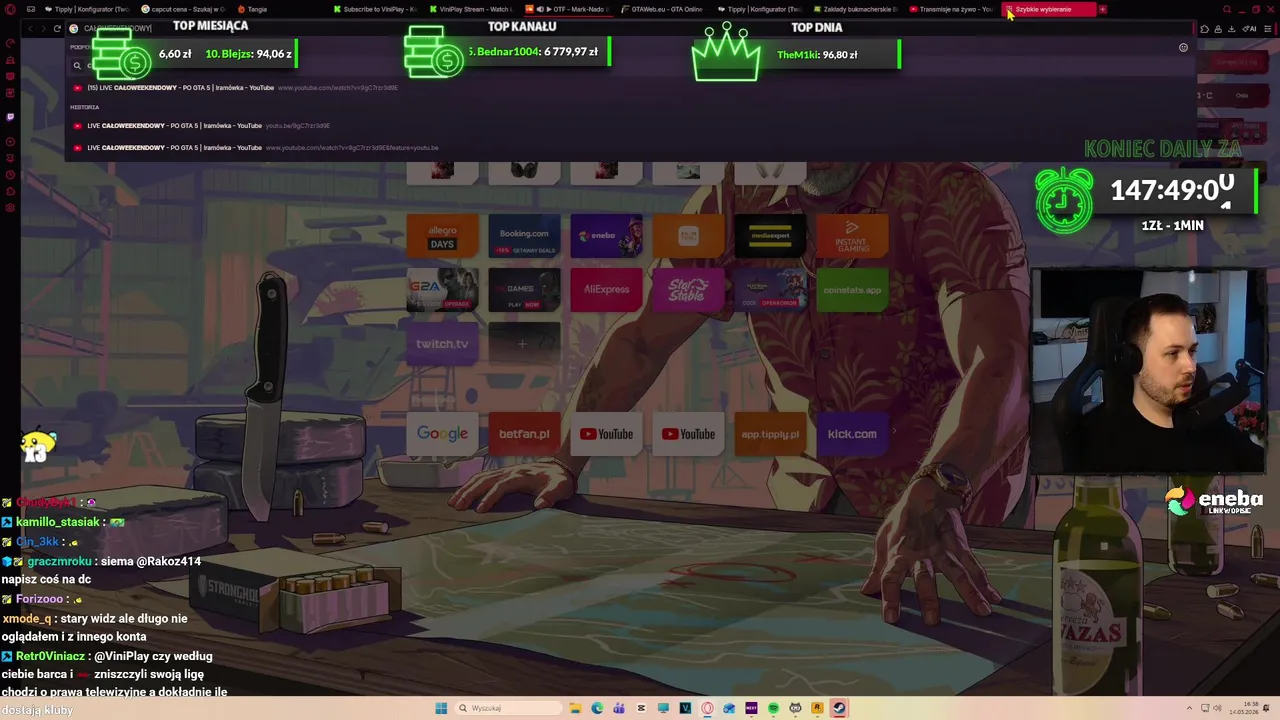The image size is (1280, 720).
Task: Switch to the GTAWeb.eu - GTA Online tab
Action: point(665,9)
